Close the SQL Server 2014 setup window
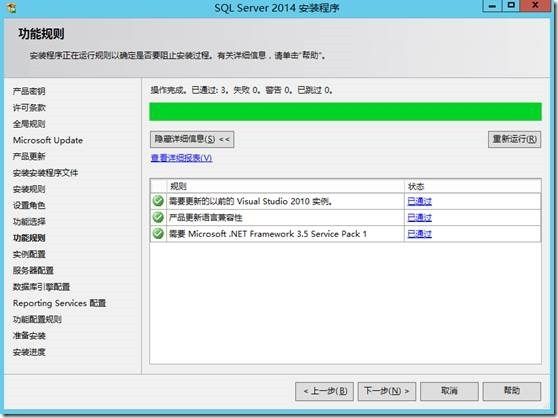Viewport: 558px width, 418px height. (535, 6)
